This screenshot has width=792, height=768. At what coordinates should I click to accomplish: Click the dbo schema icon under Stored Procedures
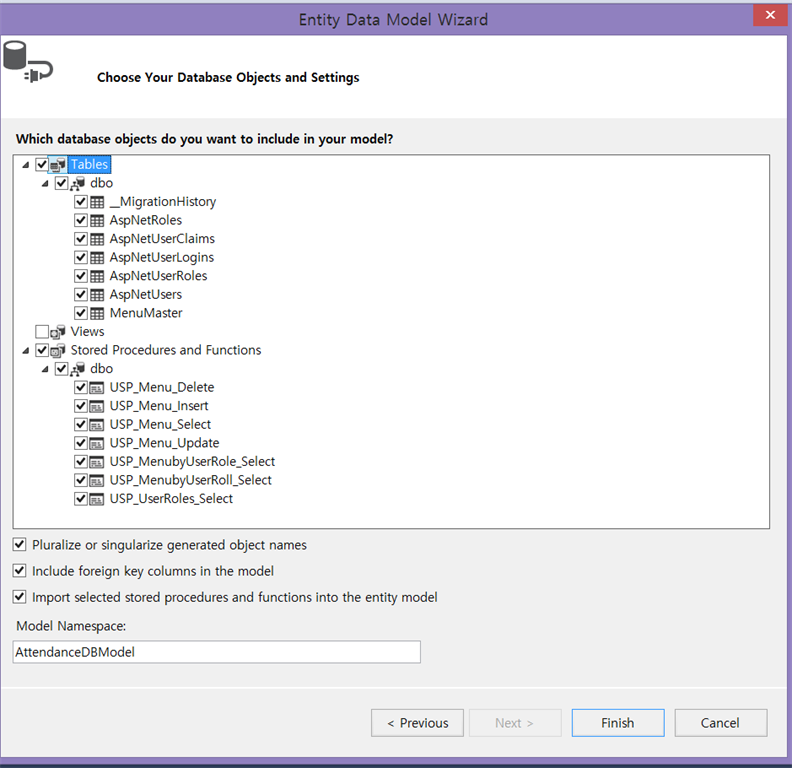[x=77, y=369]
